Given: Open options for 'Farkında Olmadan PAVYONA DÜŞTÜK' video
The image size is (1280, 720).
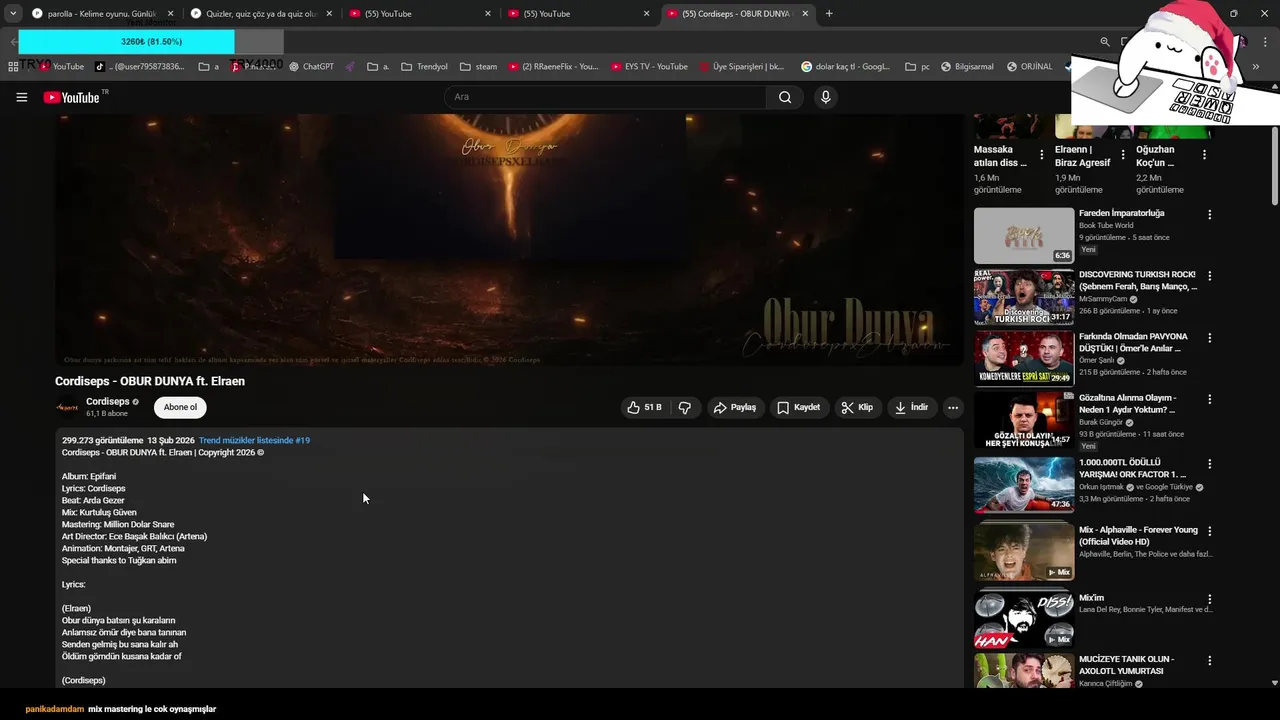Looking at the screenshot, I should click(1210, 338).
